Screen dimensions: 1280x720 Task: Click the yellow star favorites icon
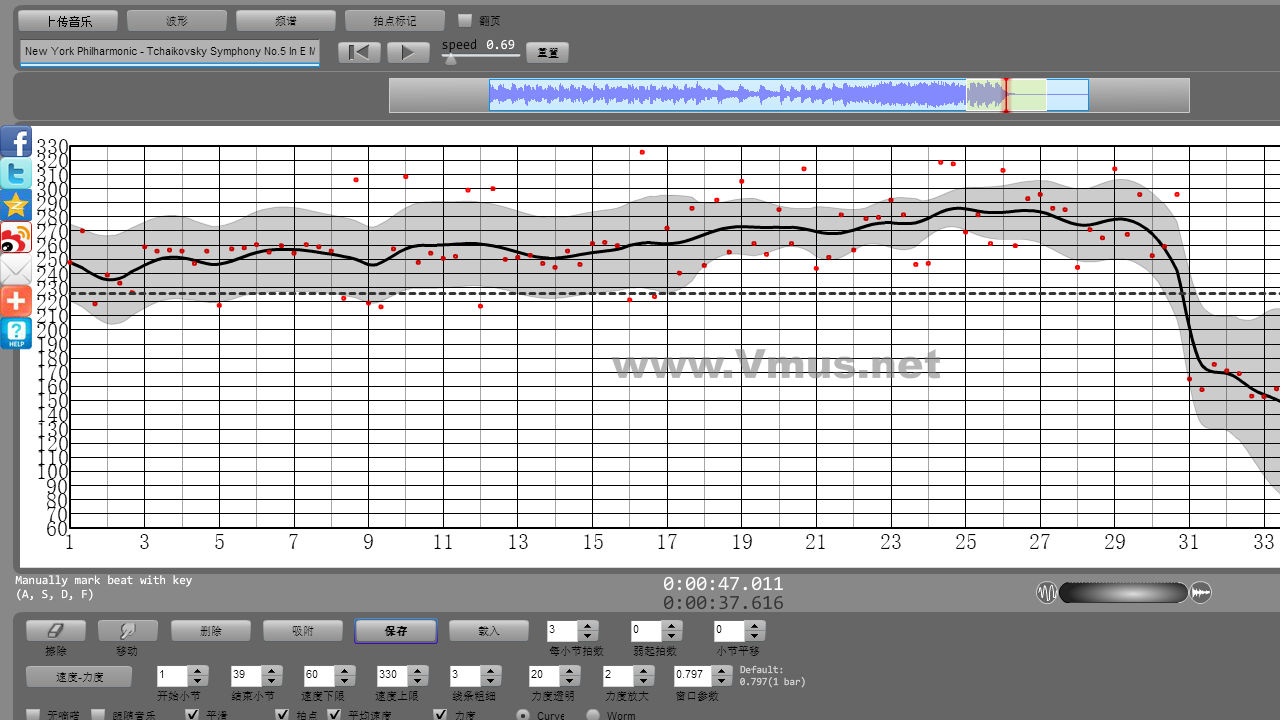[16, 205]
